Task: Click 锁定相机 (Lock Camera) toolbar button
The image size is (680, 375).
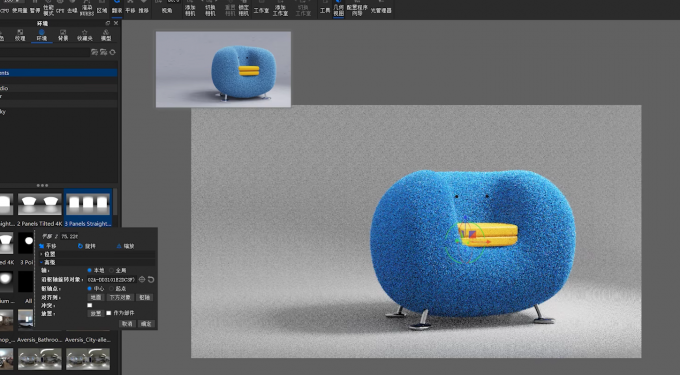Action: click(x=244, y=8)
